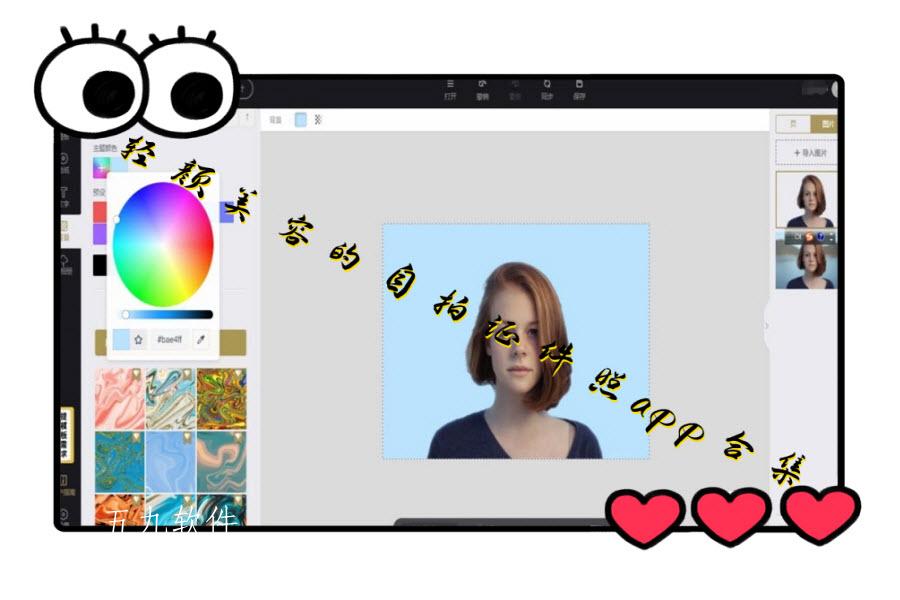
Task: Select the purple preset color swatch
Action: (100, 233)
